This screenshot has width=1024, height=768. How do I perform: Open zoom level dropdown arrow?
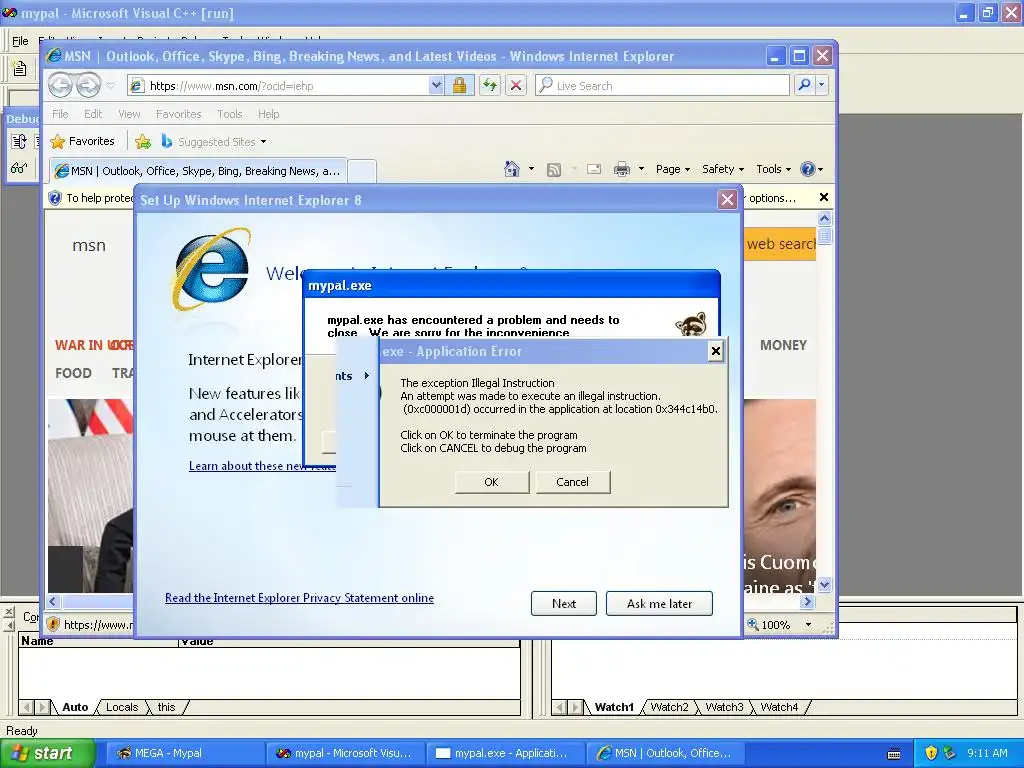coord(808,625)
